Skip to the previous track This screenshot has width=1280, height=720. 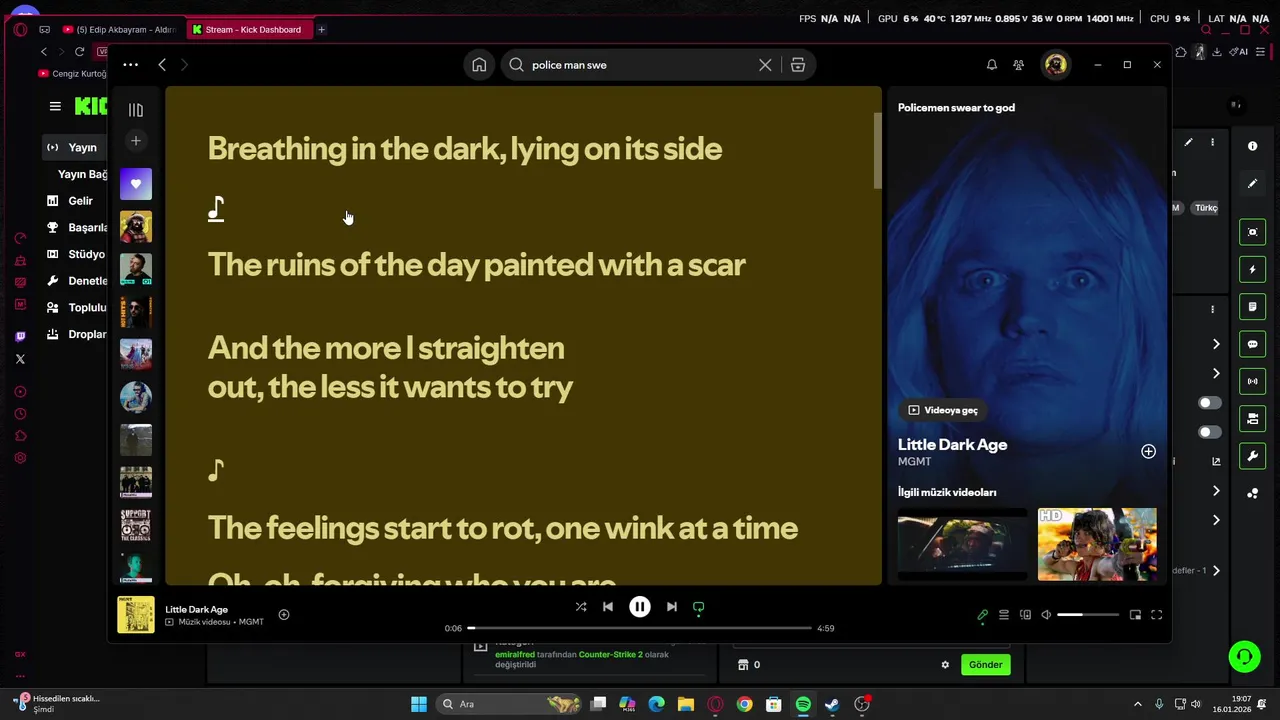(x=608, y=607)
